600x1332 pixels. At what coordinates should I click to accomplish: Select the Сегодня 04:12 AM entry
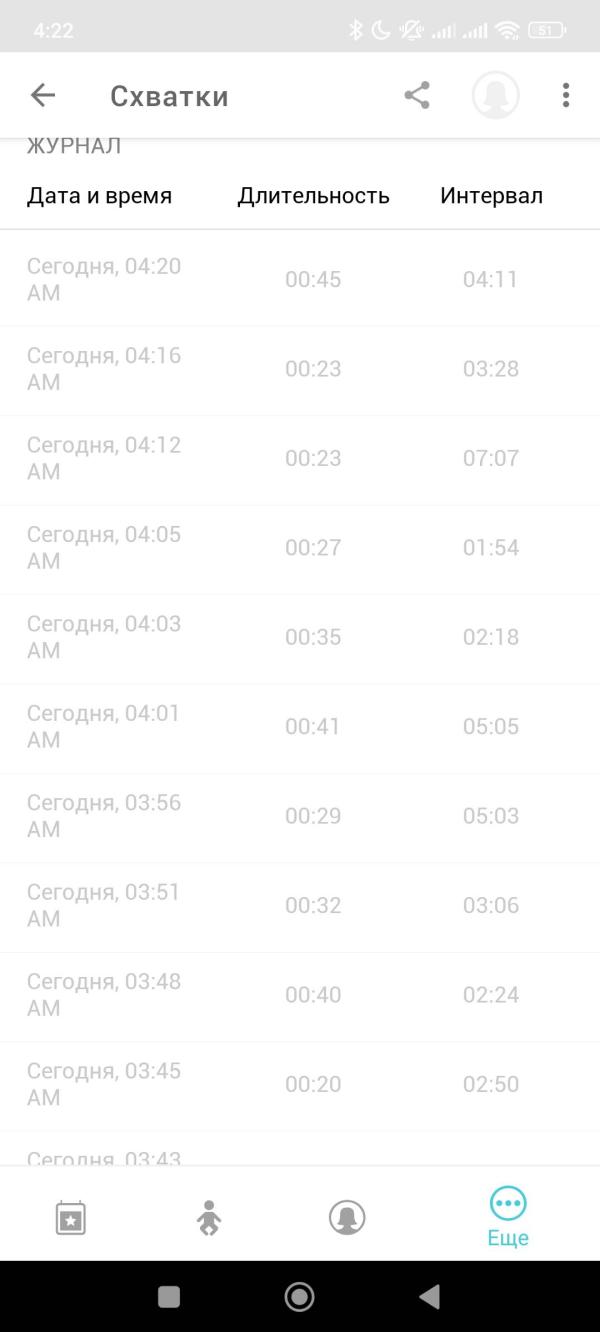(300, 458)
